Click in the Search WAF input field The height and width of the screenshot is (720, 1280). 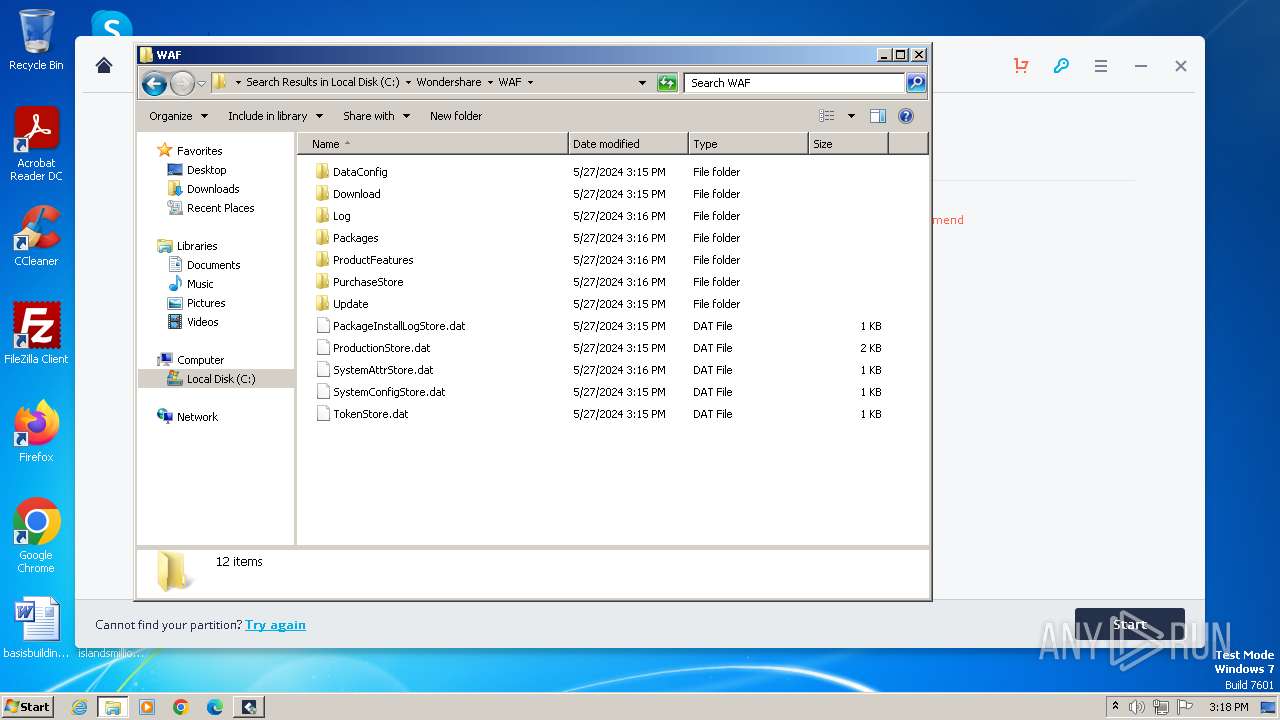pyautogui.click(x=795, y=83)
